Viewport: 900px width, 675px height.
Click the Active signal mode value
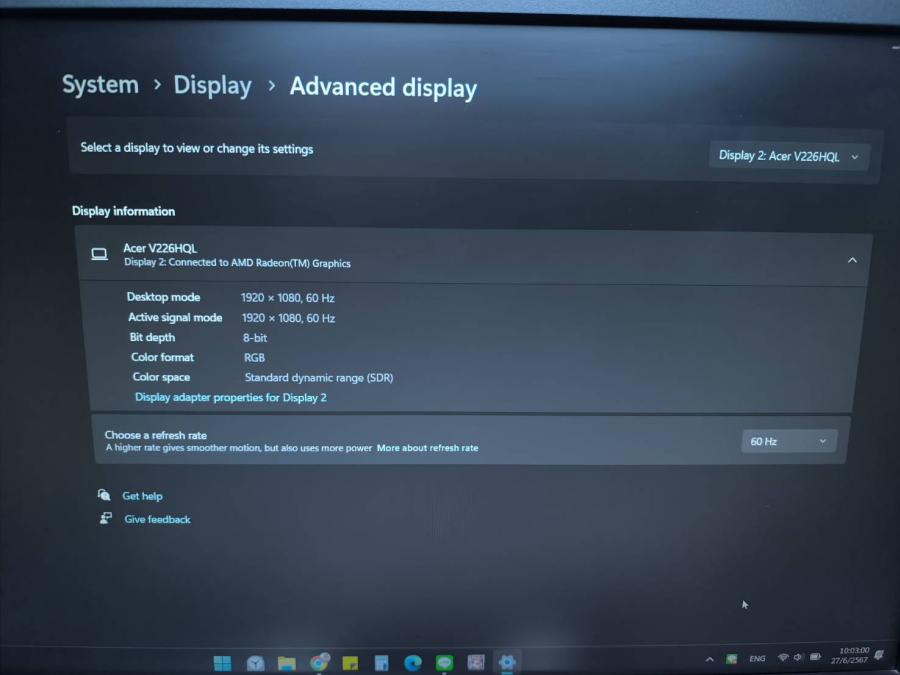tap(288, 318)
